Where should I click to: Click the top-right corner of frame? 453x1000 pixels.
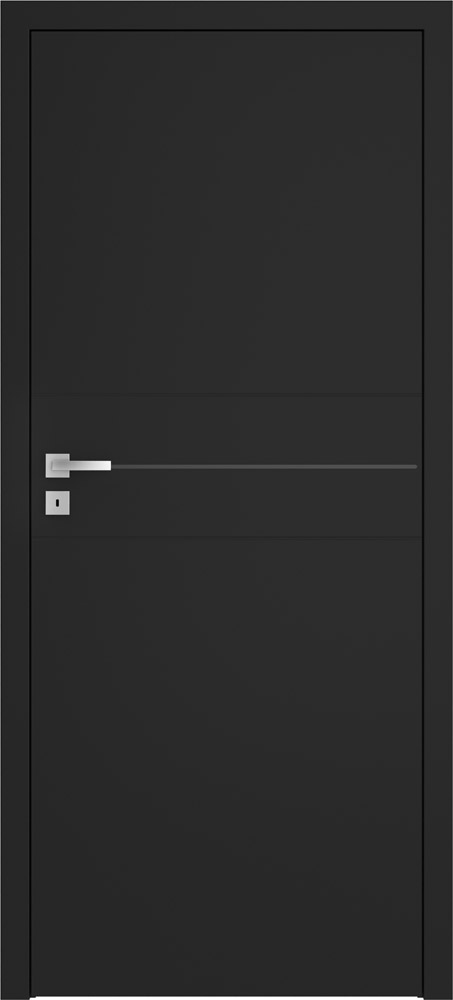coord(438,15)
